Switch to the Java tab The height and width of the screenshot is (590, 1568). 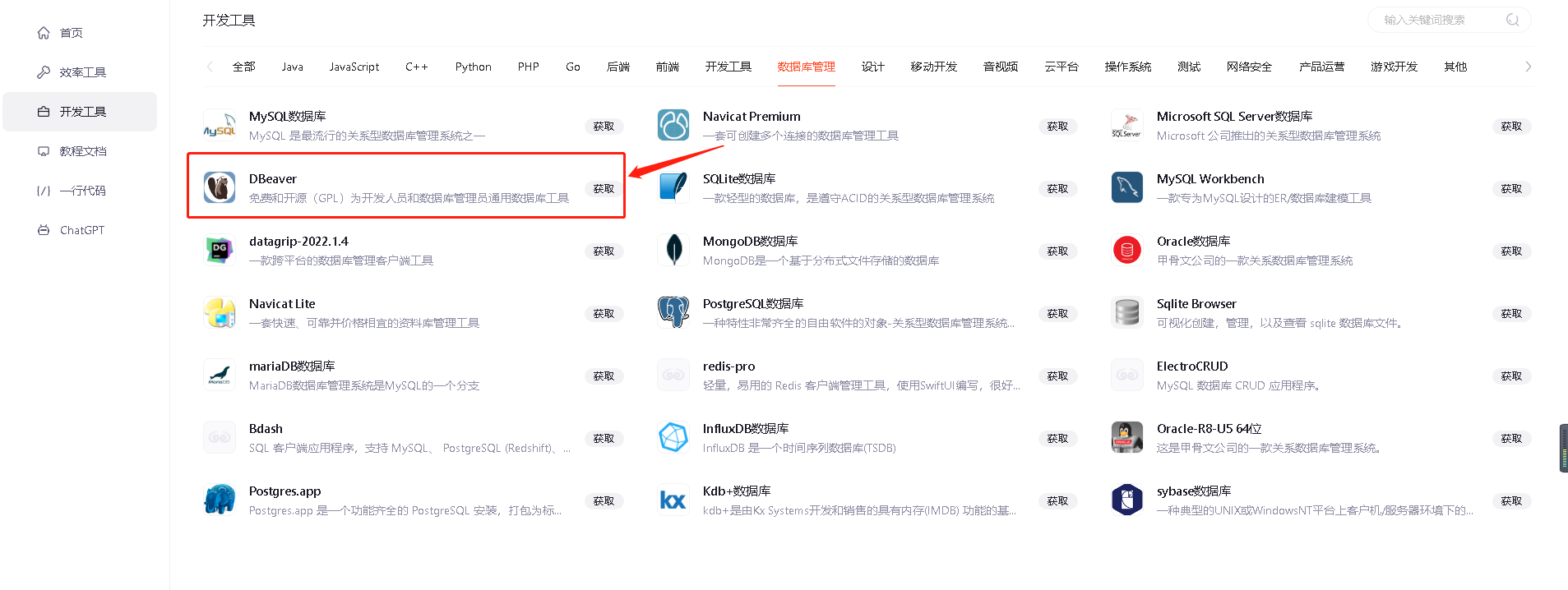click(293, 67)
